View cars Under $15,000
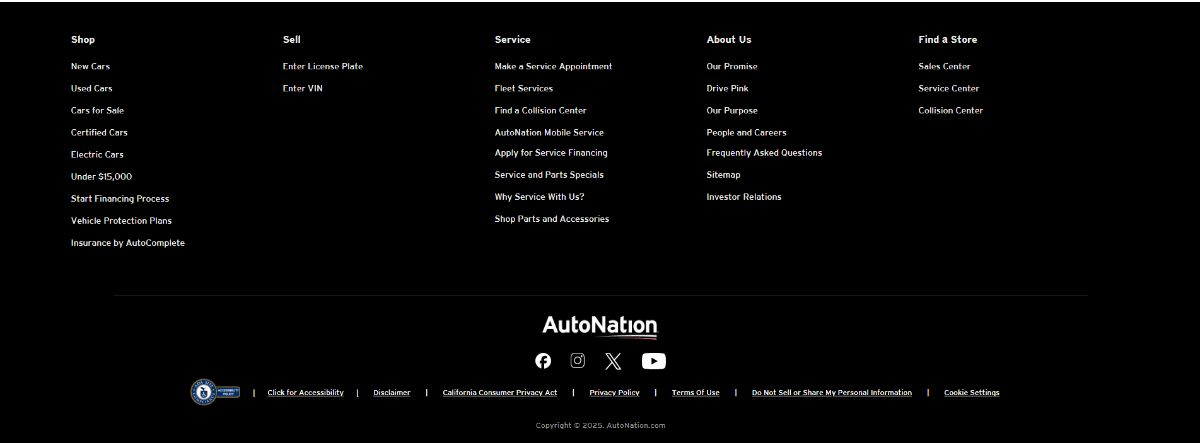This screenshot has width=1200, height=443. point(101,177)
